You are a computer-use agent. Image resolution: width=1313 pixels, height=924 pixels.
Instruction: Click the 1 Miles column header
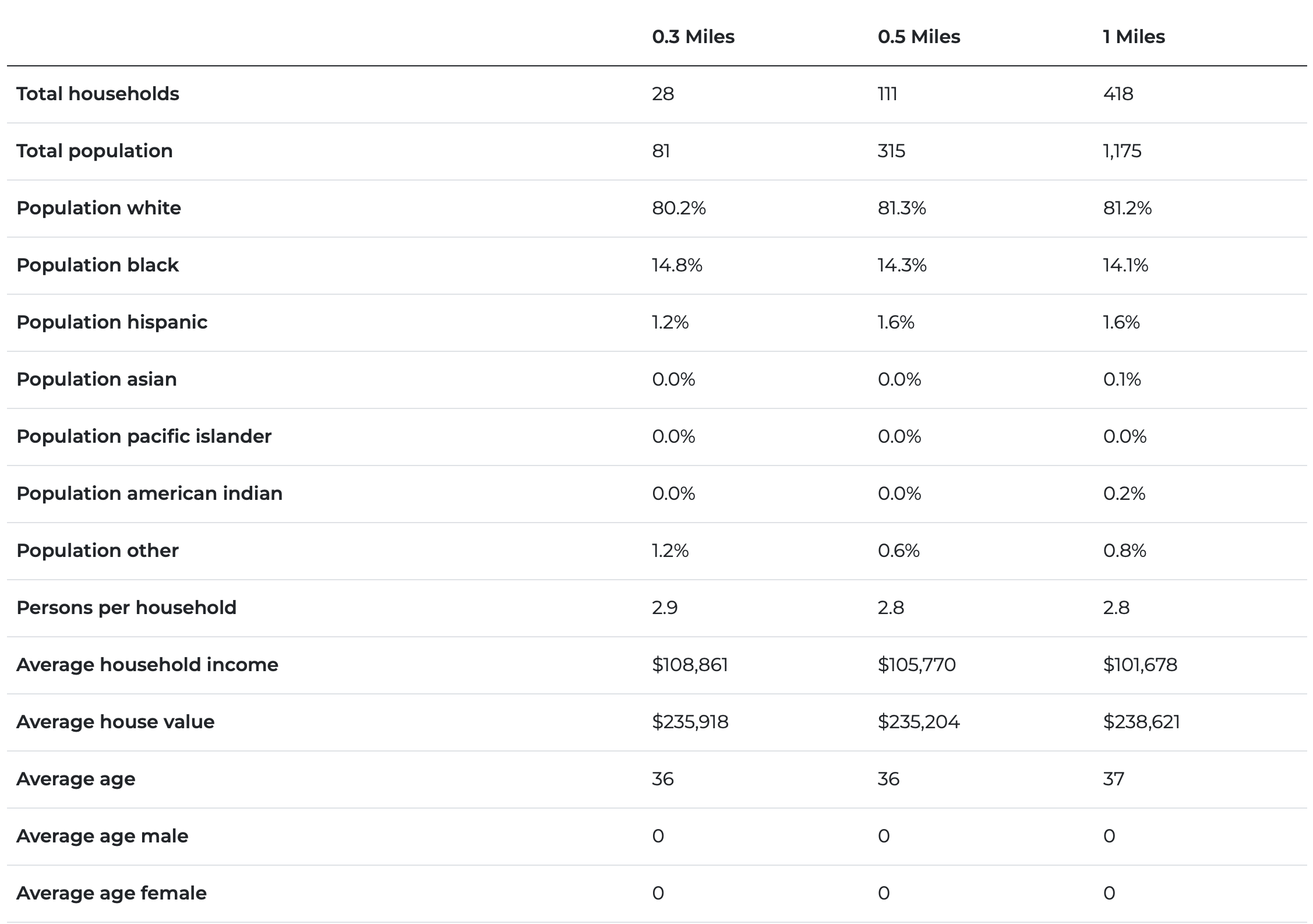pyautogui.click(x=1134, y=37)
